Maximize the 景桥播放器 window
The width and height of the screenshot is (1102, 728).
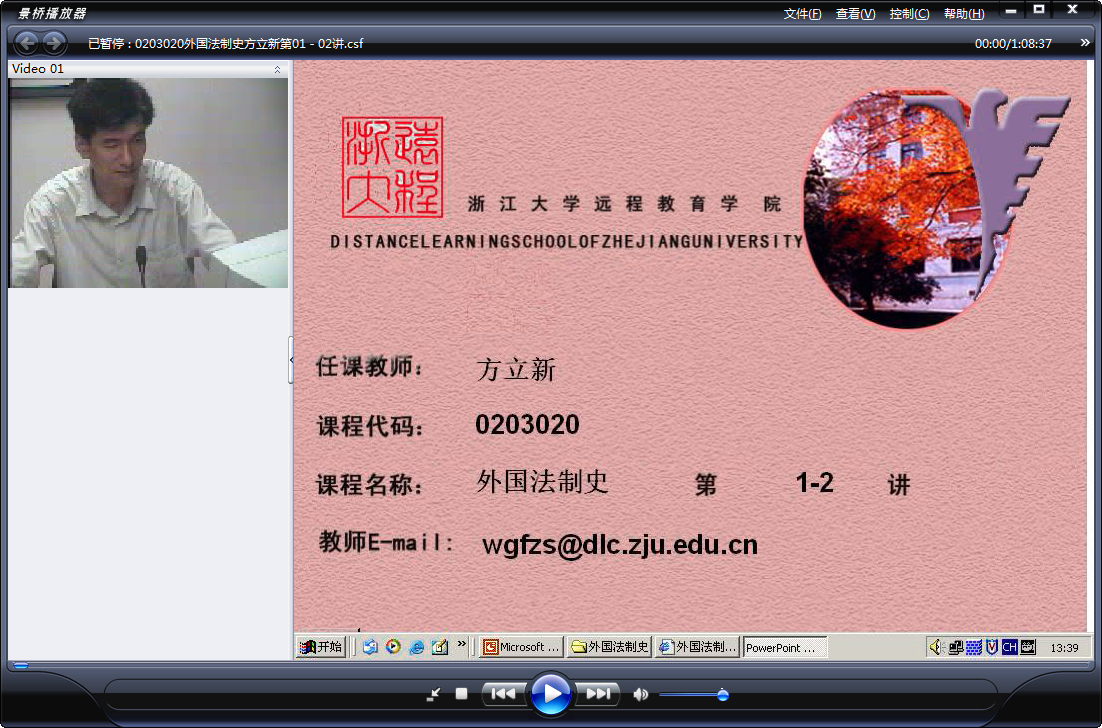click(1039, 10)
